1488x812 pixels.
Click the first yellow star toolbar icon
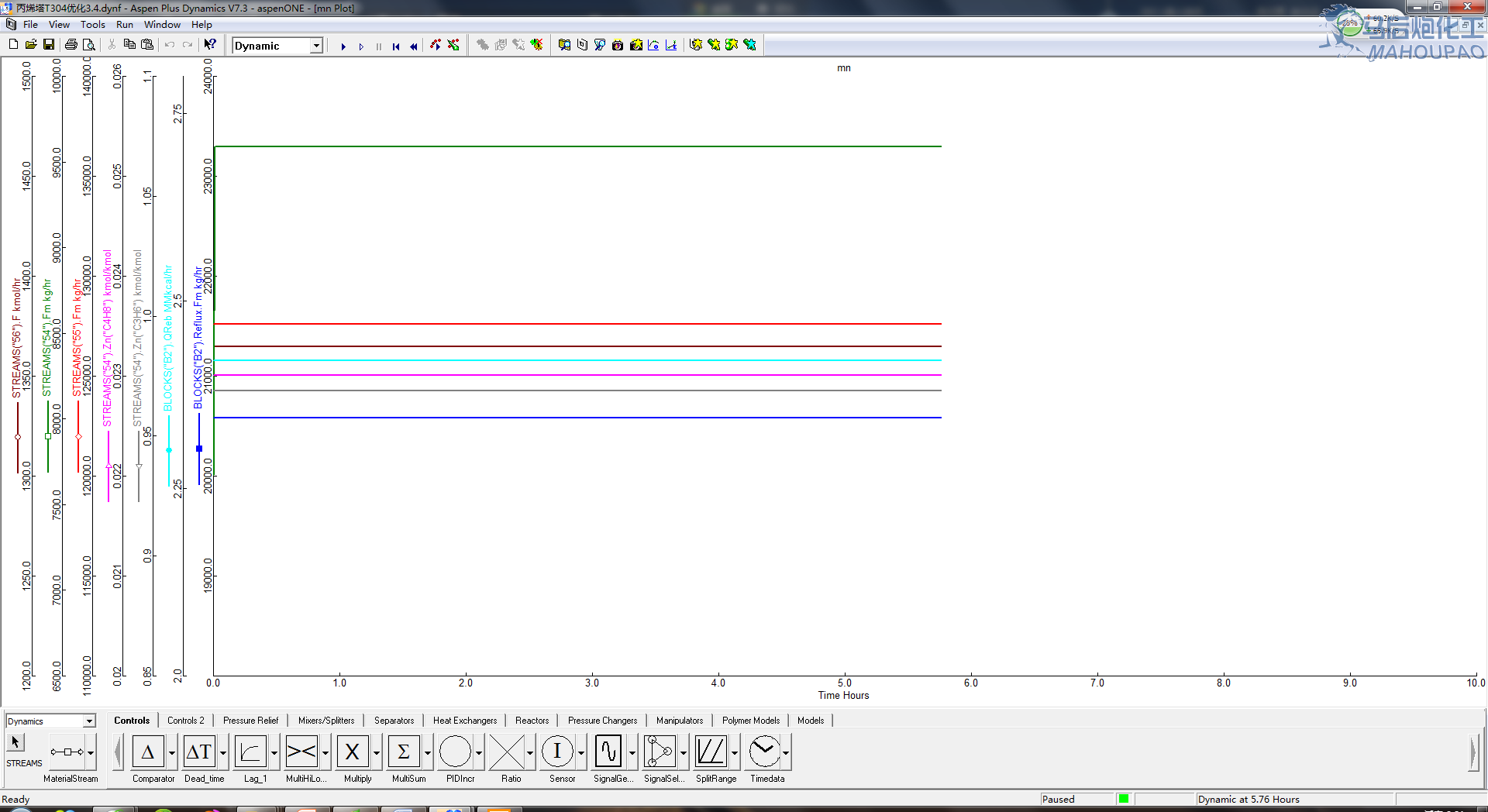696,45
